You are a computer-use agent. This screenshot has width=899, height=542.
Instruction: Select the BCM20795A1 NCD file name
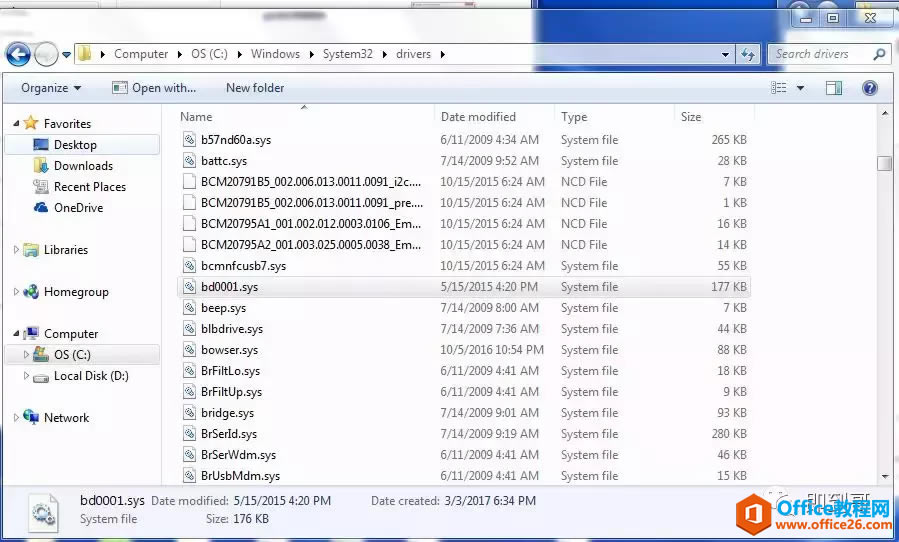(x=311, y=224)
